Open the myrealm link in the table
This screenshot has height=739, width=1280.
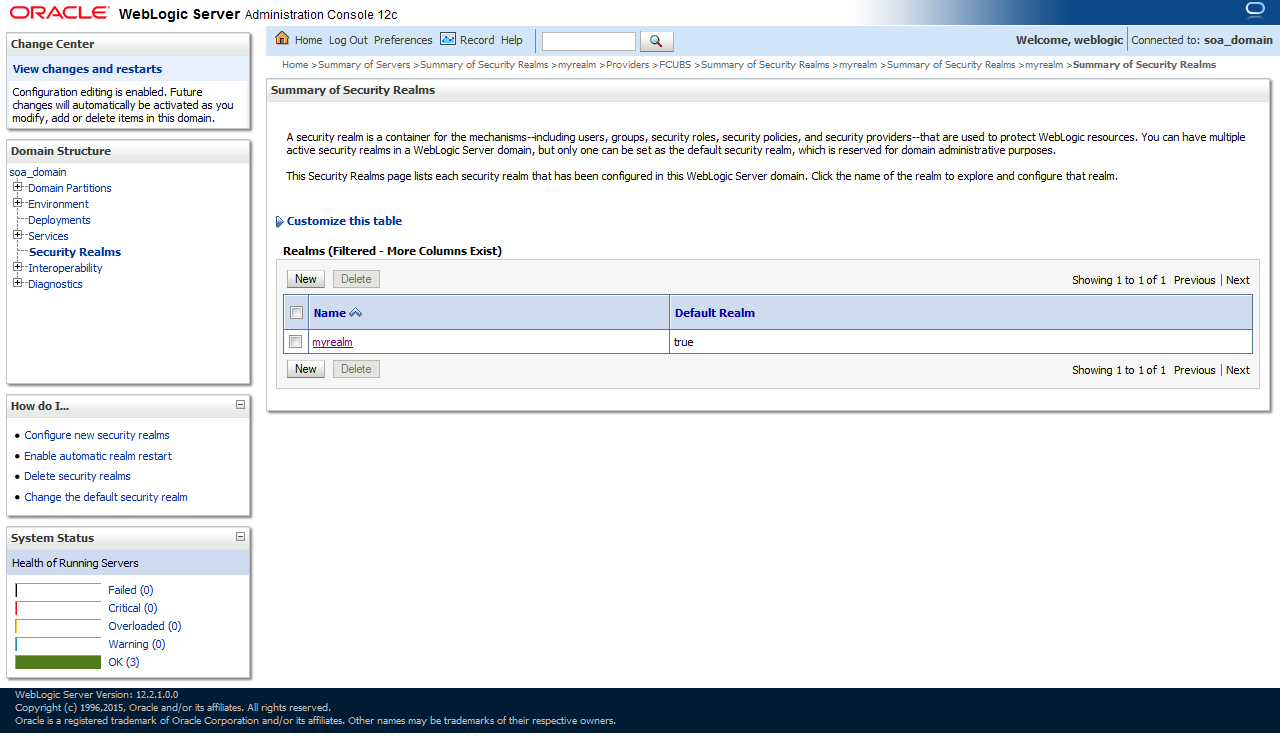point(332,342)
